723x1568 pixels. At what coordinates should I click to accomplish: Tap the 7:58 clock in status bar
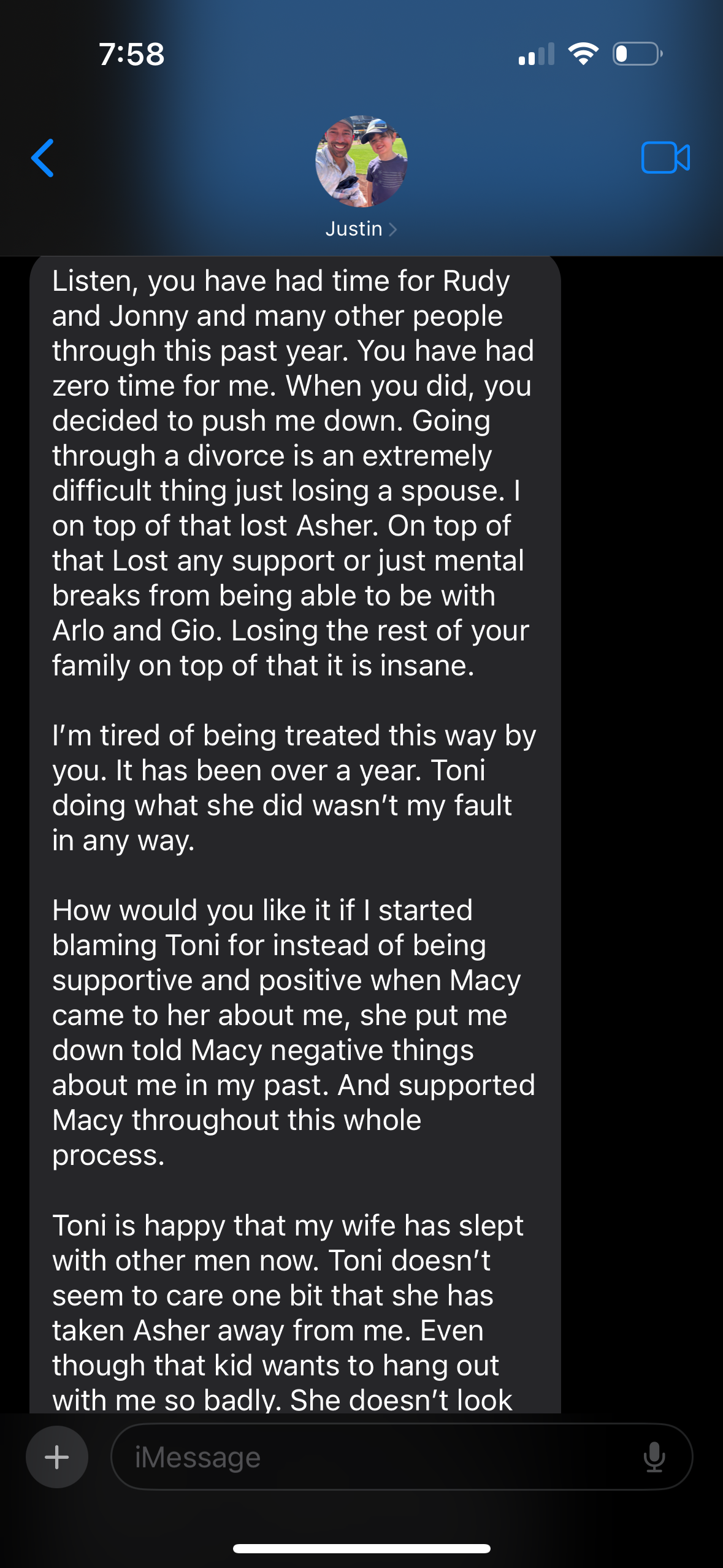132,54
